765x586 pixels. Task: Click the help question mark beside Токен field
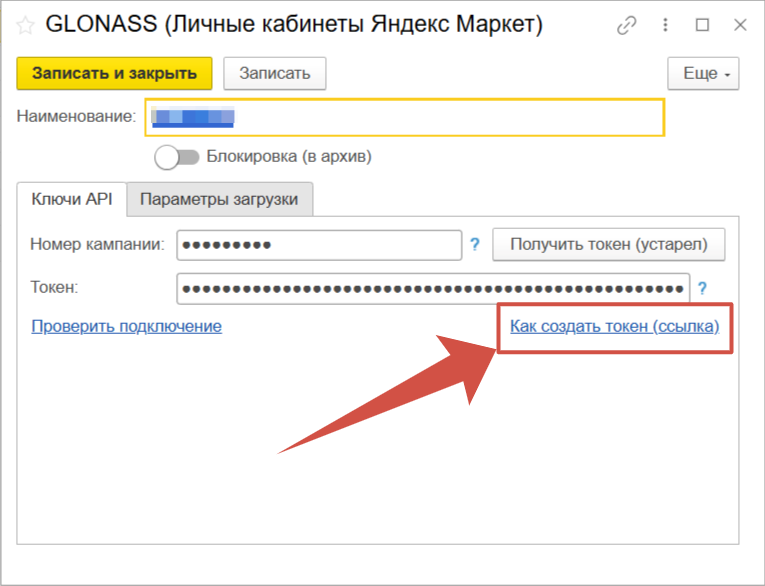point(702,288)
